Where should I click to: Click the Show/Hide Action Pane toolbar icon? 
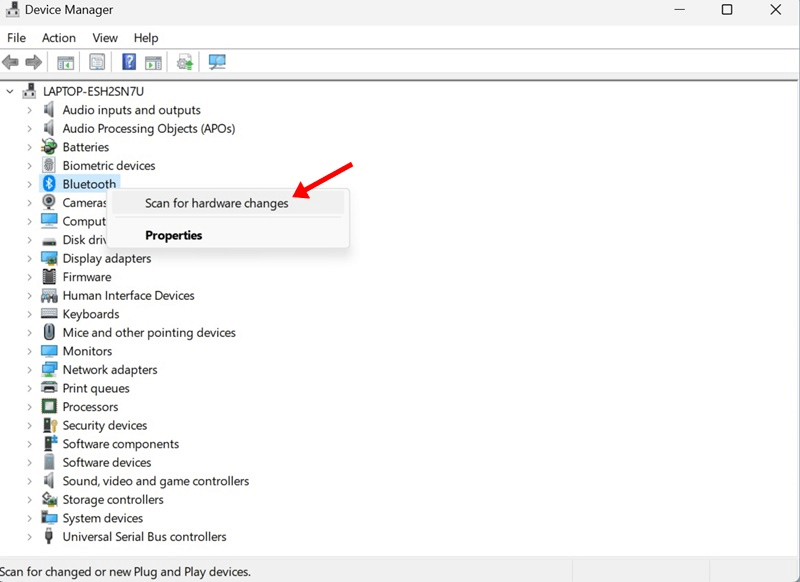pyautogui.click(x=153, y=62)
